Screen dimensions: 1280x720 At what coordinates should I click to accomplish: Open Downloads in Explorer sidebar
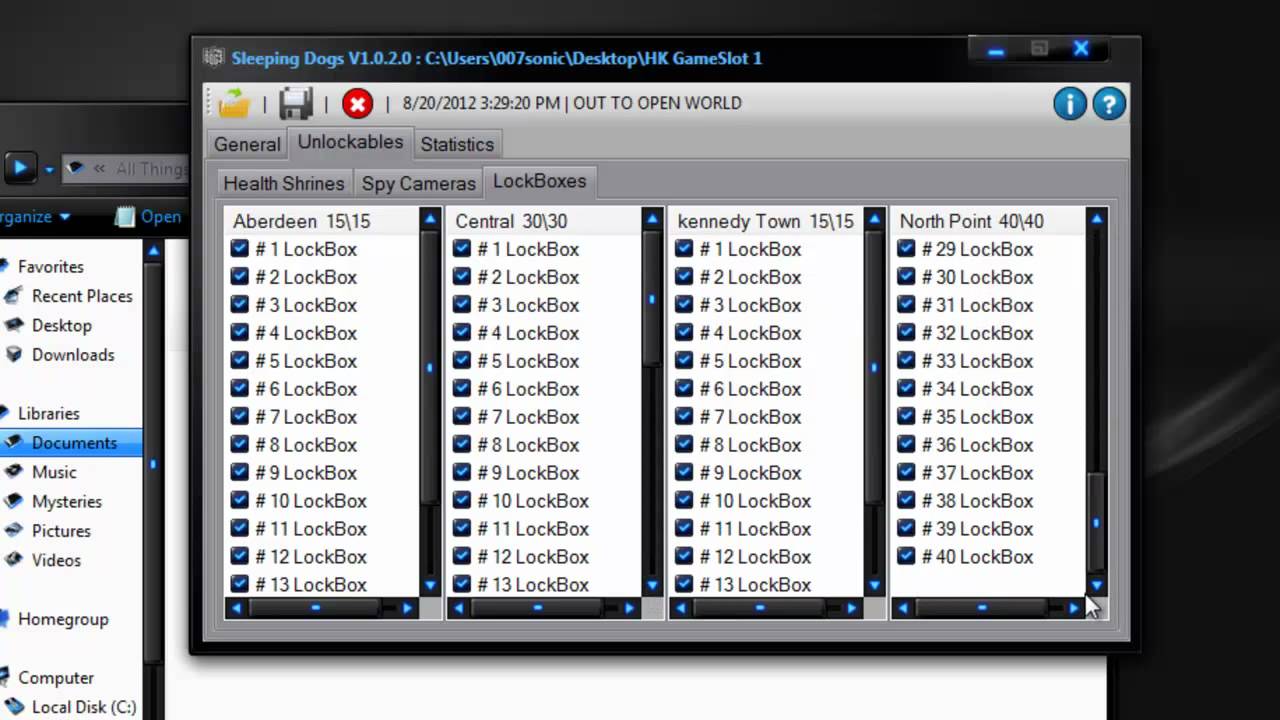coord(72,355)
